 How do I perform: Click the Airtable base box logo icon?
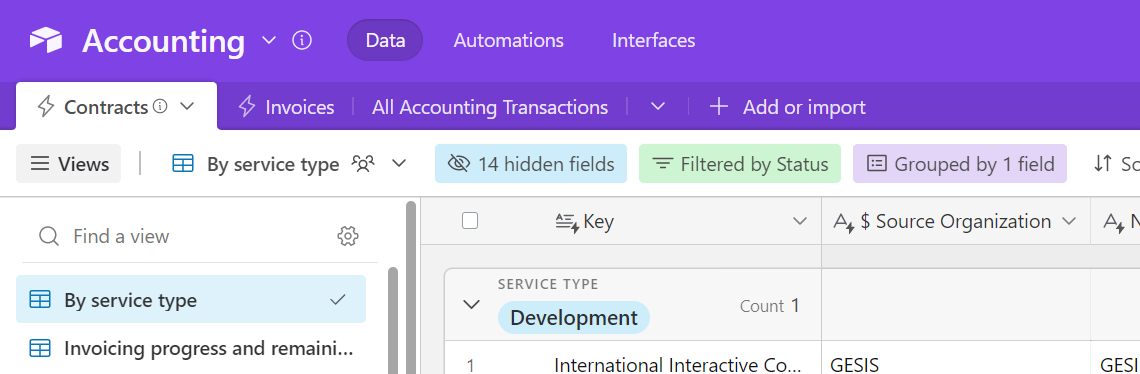[46, 41]
